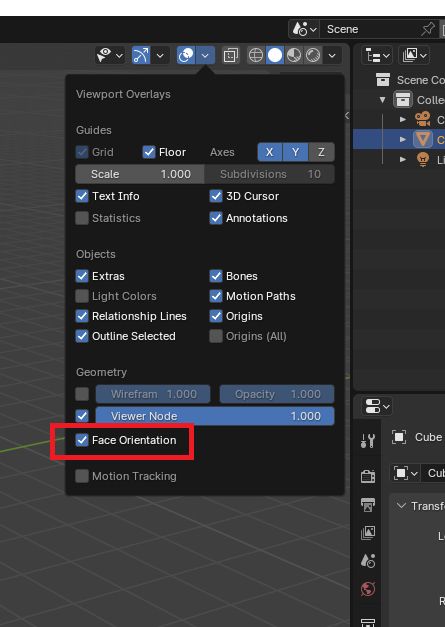
Task: Switch to Material Preview shading
Action: 294,55
